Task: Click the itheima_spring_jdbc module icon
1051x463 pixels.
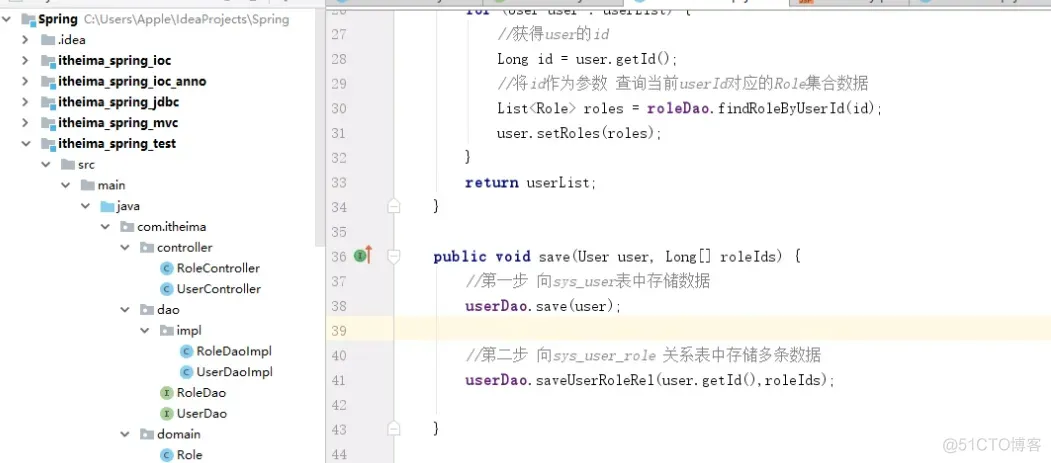Action: [48, 103]
